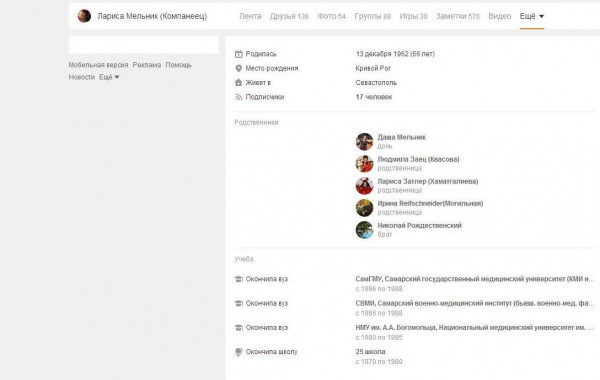Open the Игры 30 tab
This screenshot has height=380, width=600.
tap(413, 16)
